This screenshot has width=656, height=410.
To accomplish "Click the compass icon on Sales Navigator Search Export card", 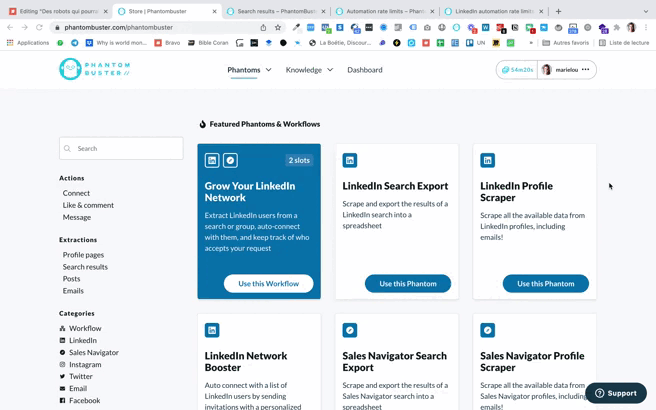I will tap(350, 330).
